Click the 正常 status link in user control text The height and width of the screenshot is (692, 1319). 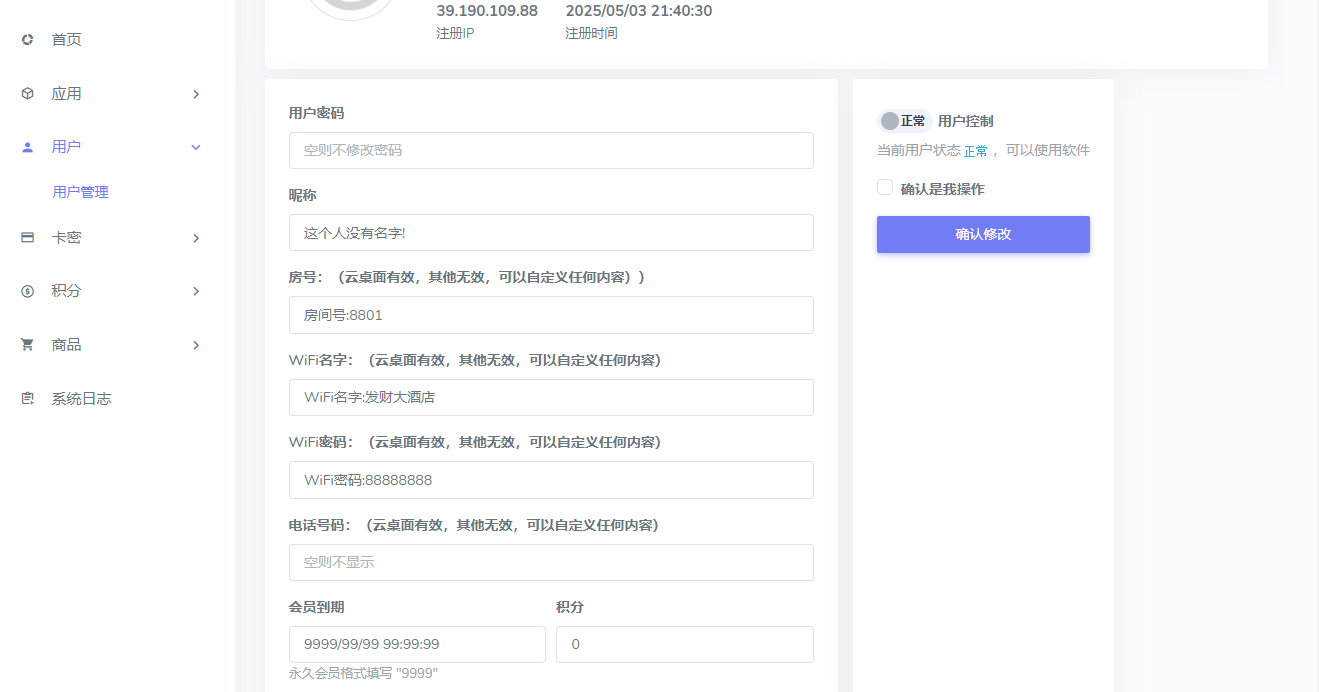[x=977, y=149]
